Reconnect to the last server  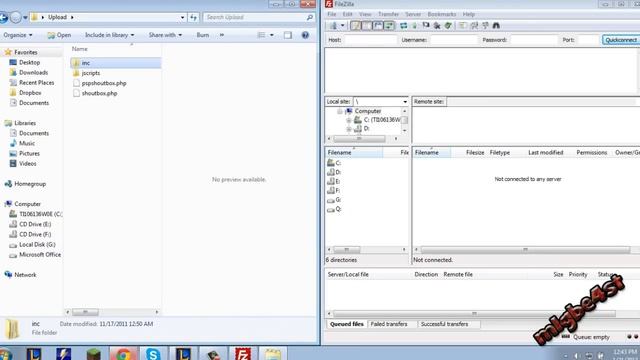pos(448,26)
